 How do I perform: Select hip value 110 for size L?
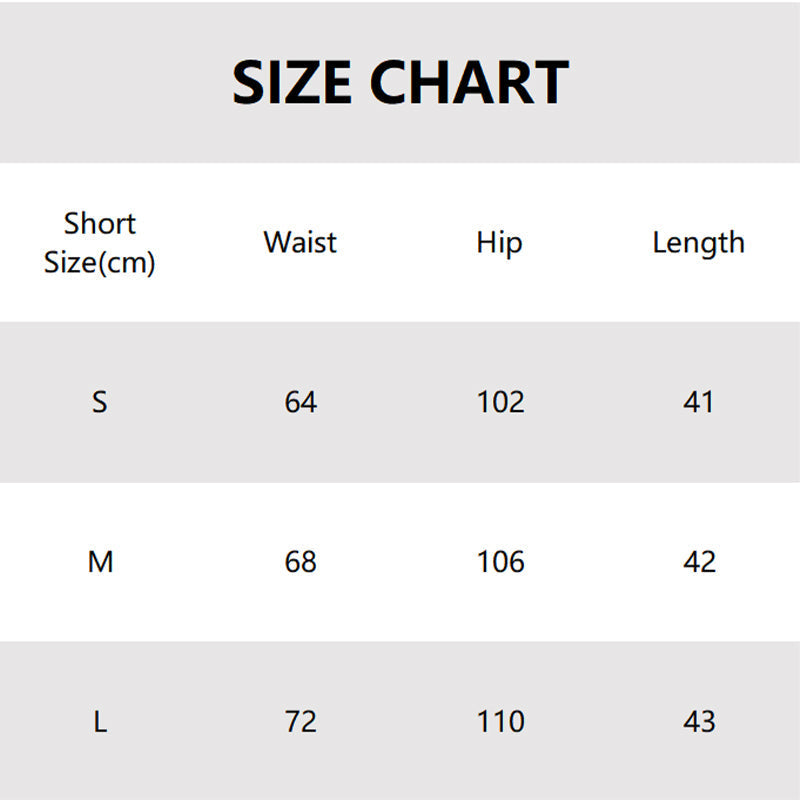(500, 721)
